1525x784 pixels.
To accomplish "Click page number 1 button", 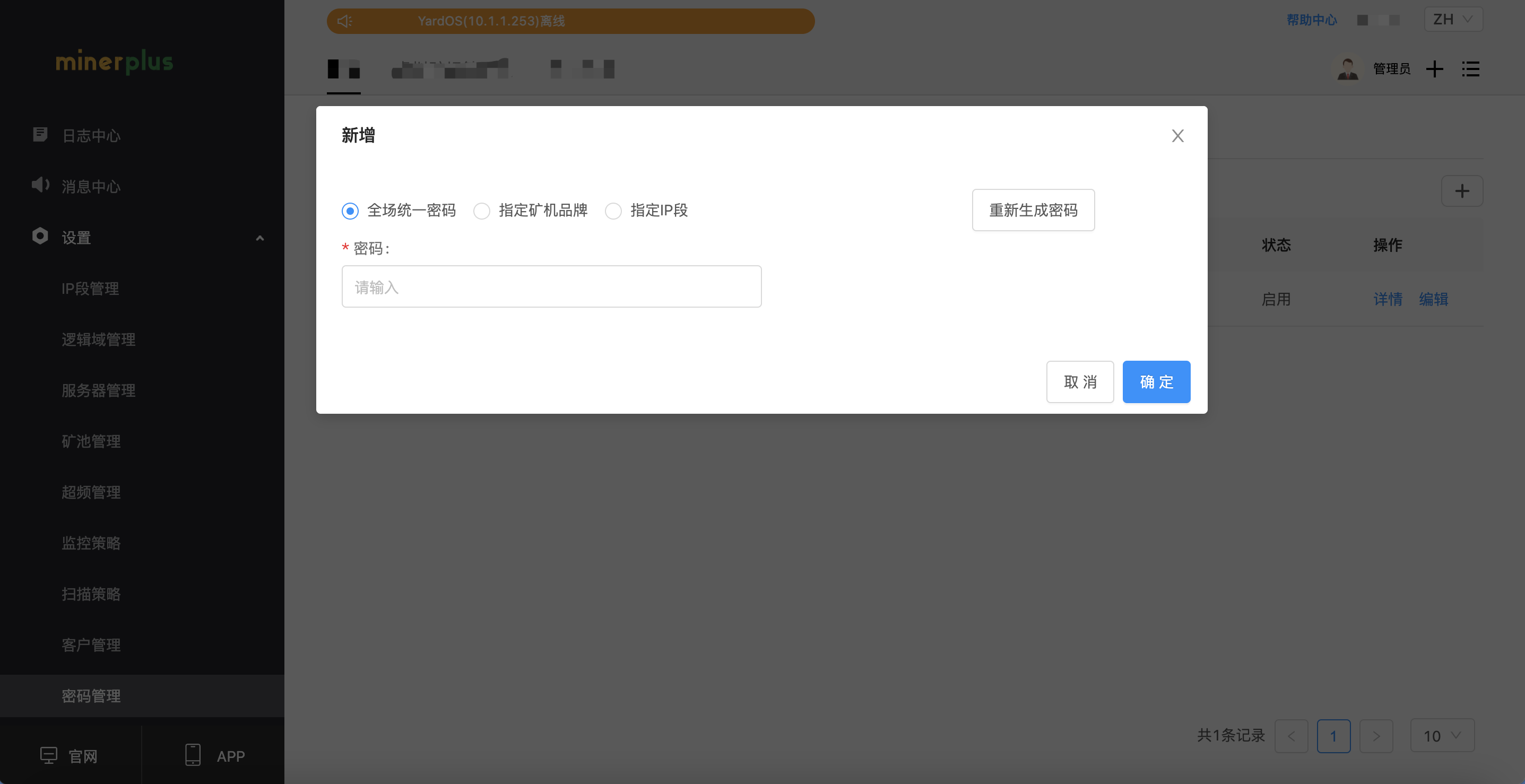I will click(1334, 736).
